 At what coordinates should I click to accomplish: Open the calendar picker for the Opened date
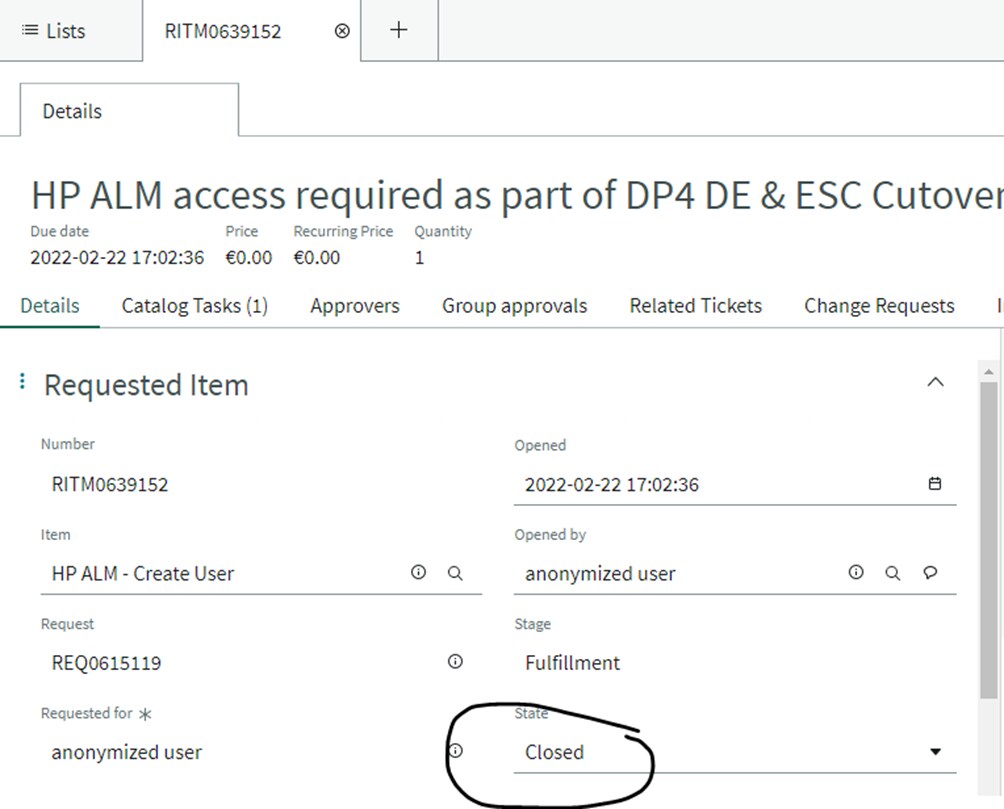pyautogui.click(x=934, y=483)
